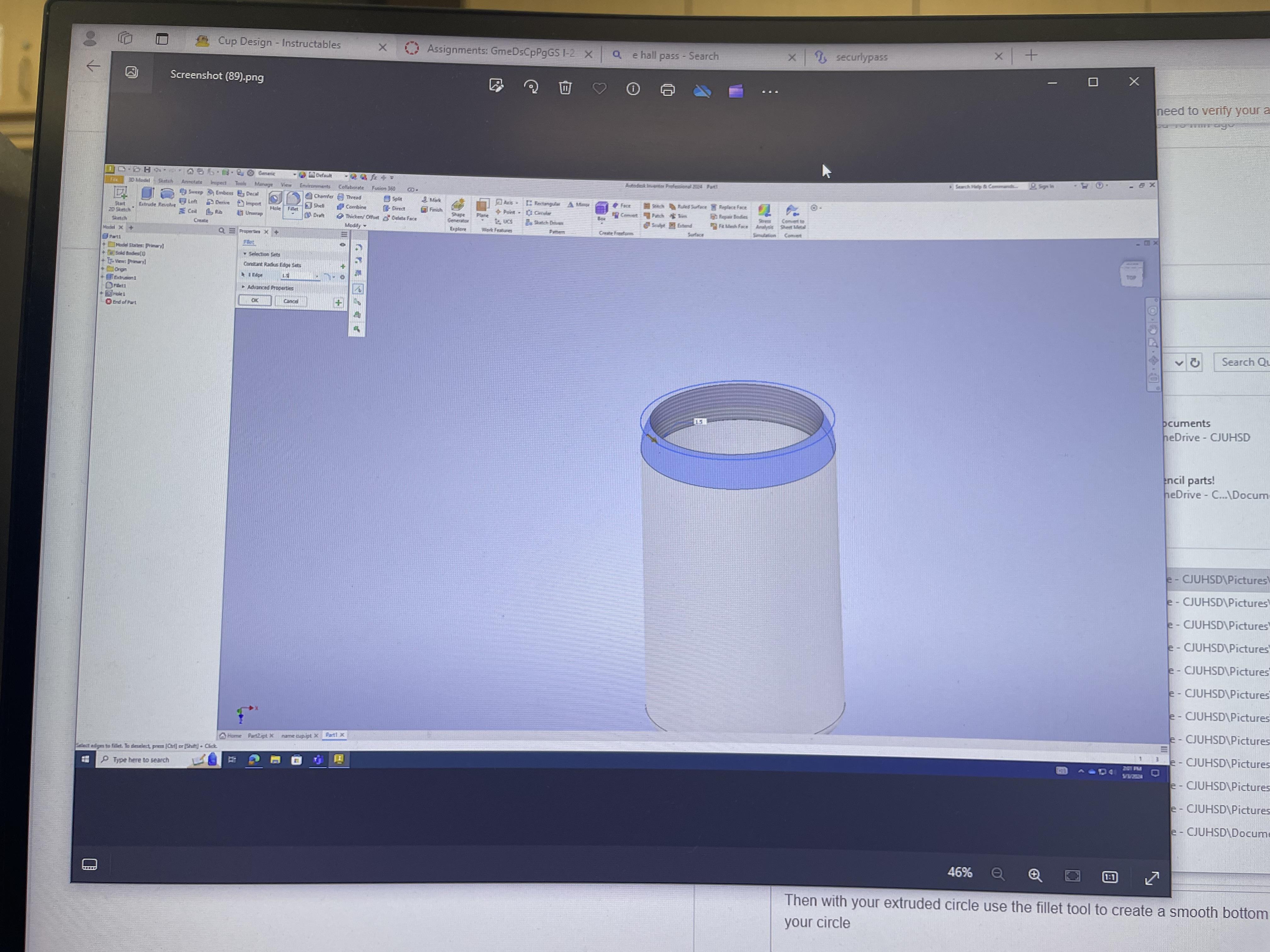Print the photo using the printer icon
Screen dimensions: 1270x952
667,90
